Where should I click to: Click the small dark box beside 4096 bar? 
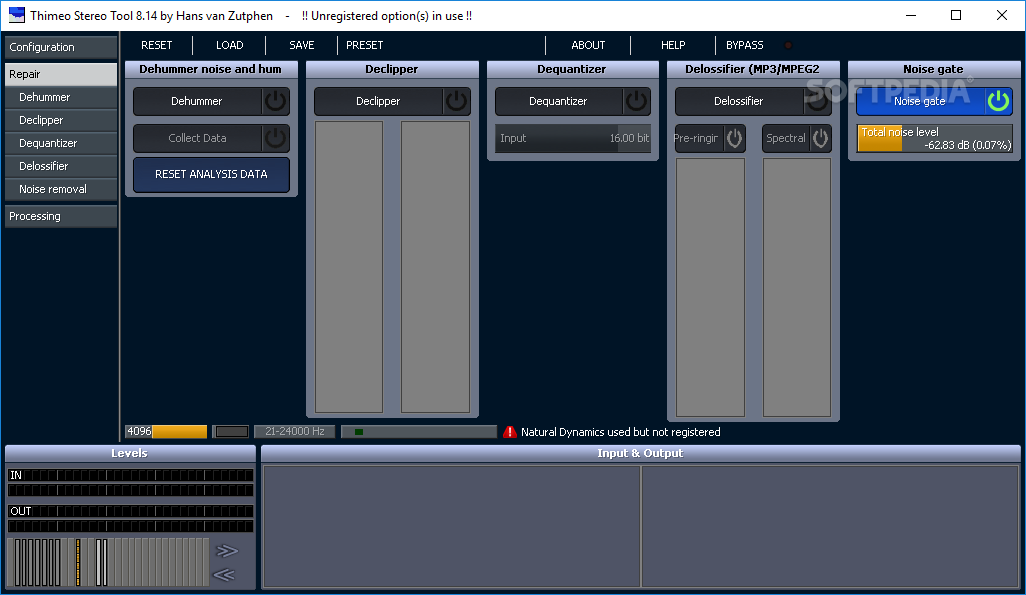[x=232, y=431]
